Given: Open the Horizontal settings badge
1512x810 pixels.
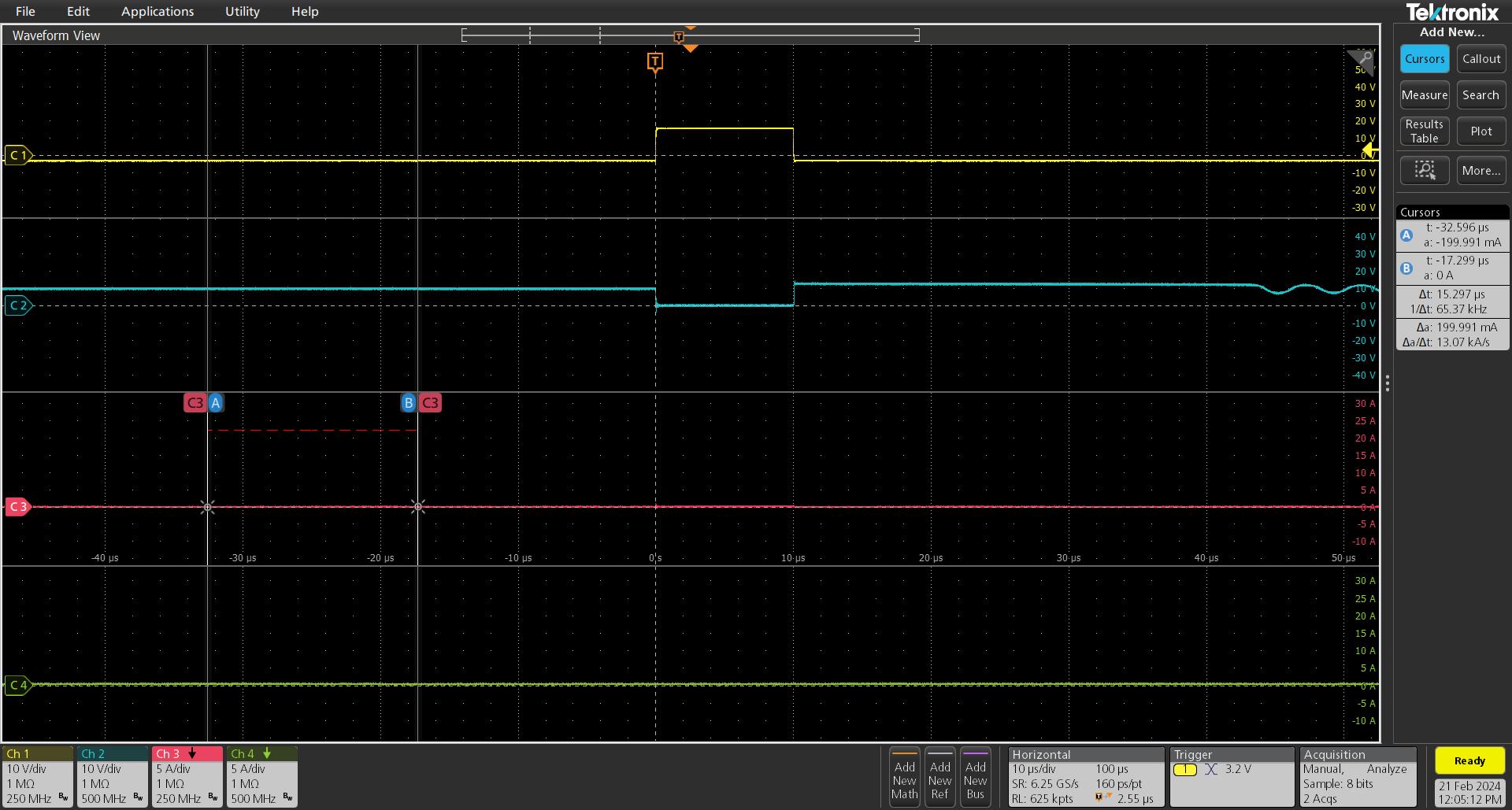Looking at the screenshot, I should point(1086,776).
